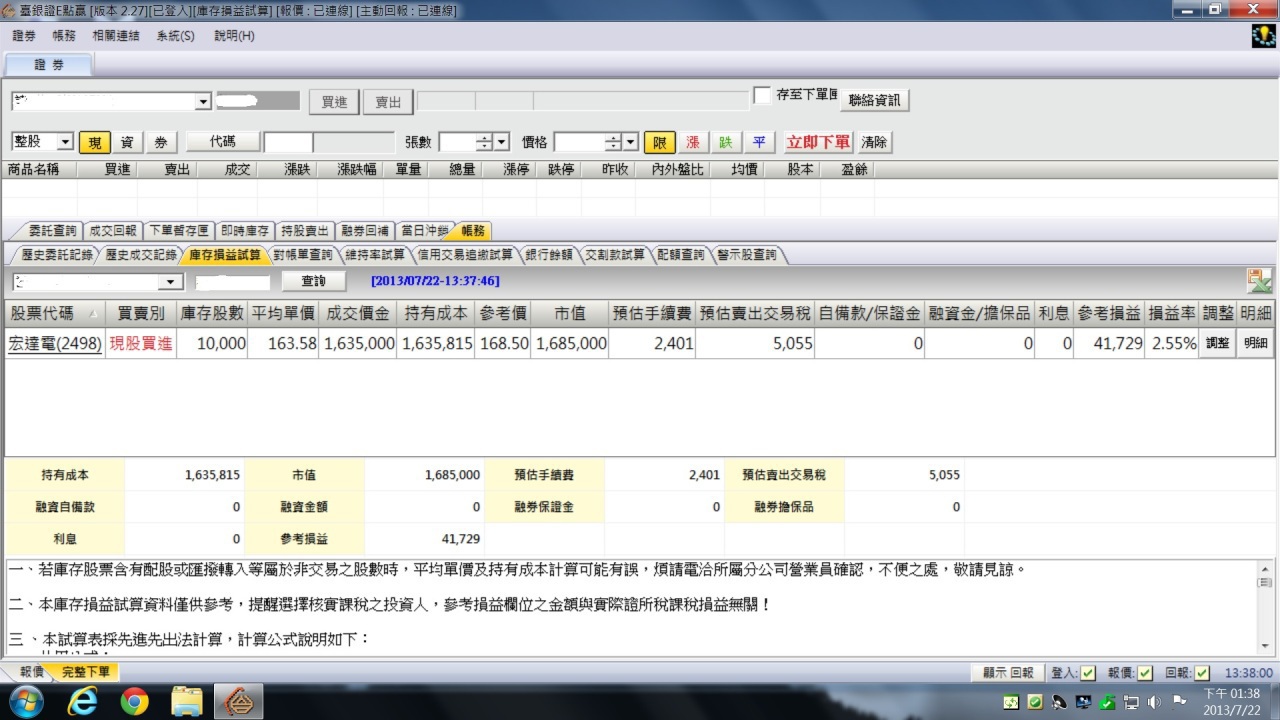This screenshot has height=720, width=1280.
Task: Click the 立即下單 order button
Action: tap(818, 143)
